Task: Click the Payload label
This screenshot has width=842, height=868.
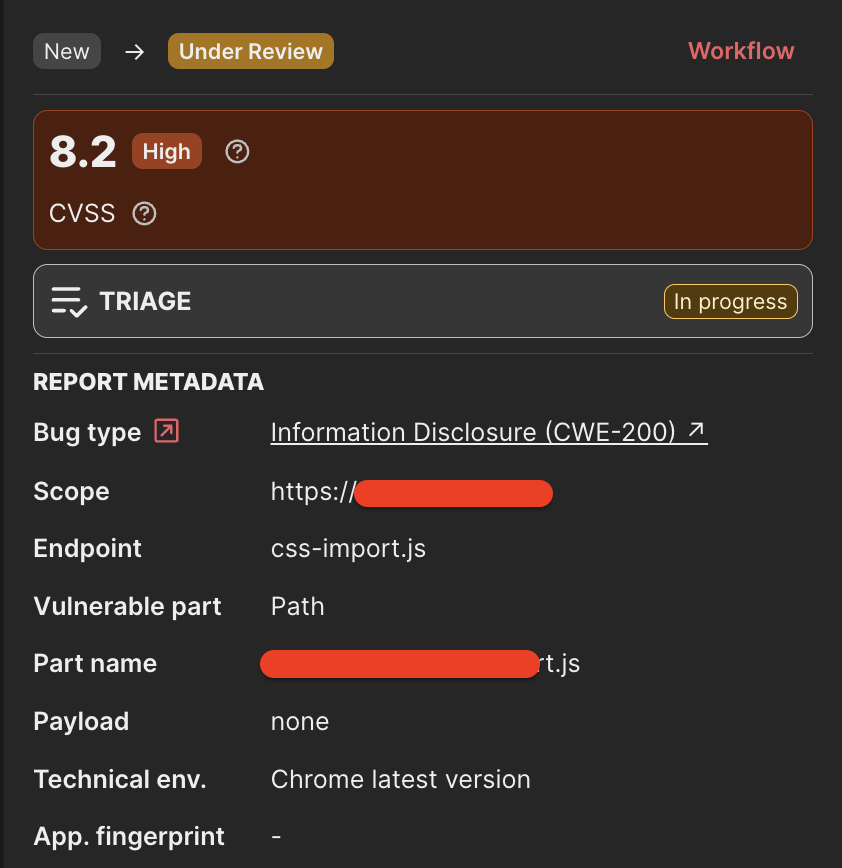Action: (81, 721)
